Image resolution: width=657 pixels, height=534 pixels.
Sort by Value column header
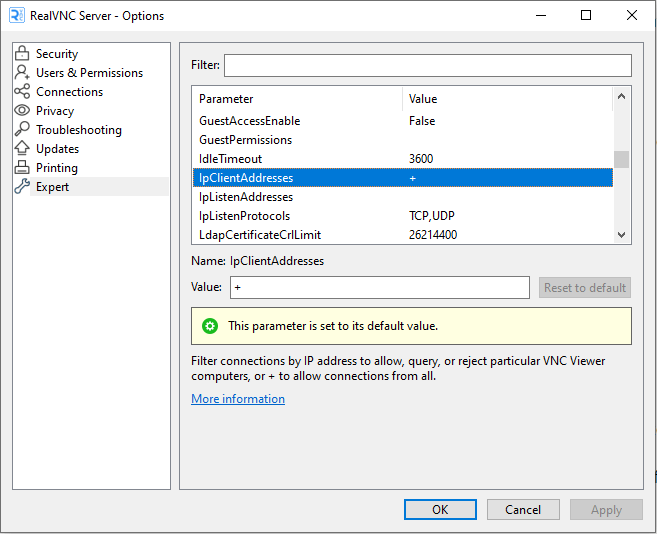point(506,99)
